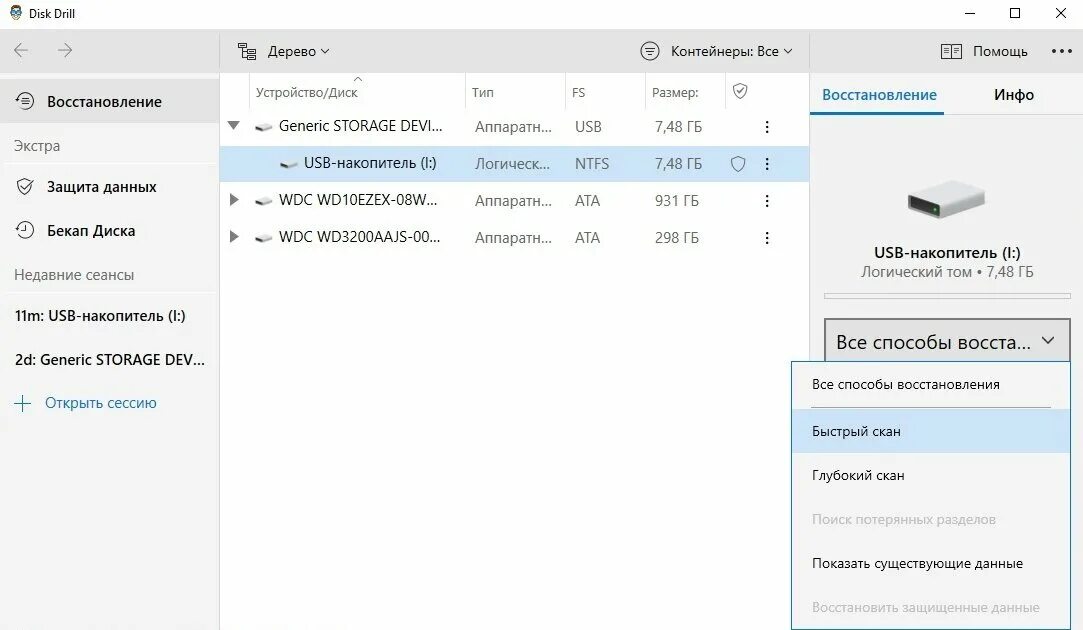Go forward with the right arrow
Image resolution: width=1083 pixels, height=630 pixels.
(65, 50)
